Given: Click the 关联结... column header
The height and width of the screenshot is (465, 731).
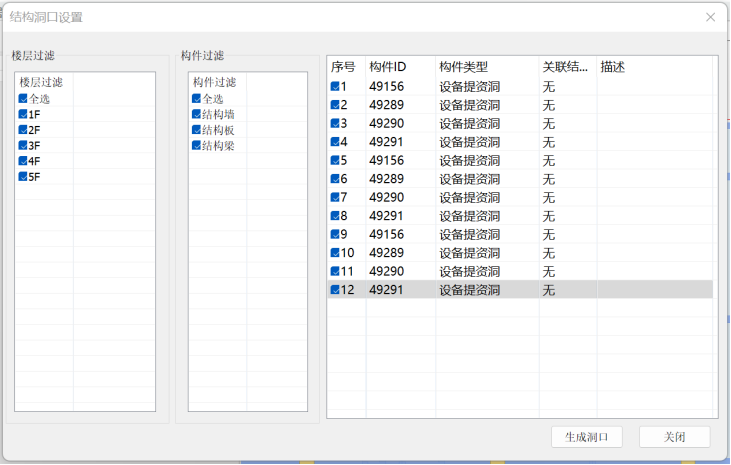Looking at the screenshot, I should pos(568,67).
